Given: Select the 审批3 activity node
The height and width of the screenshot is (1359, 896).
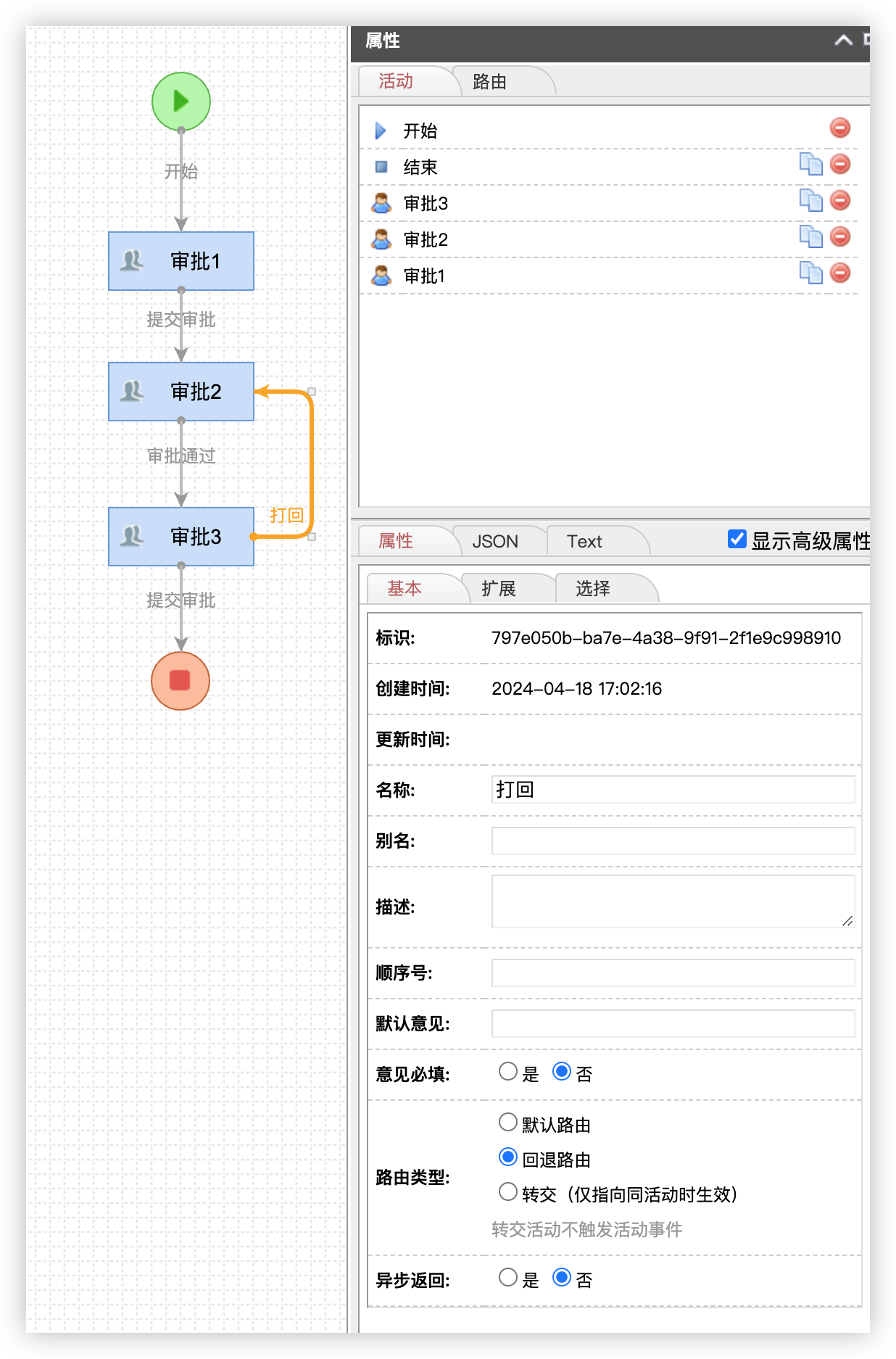Looking at the screenshot, I should (181, 537).
